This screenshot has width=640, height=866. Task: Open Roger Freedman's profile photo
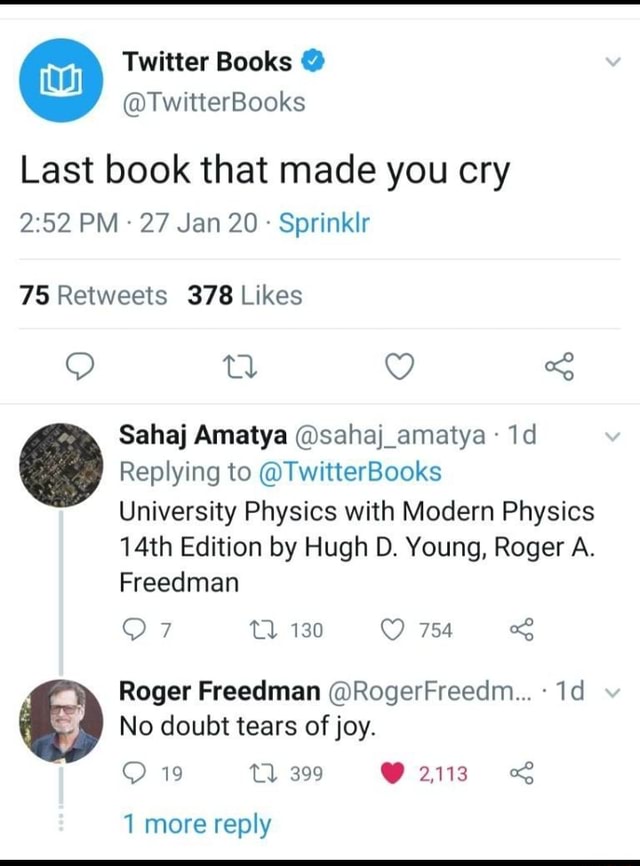click(61, 721)
